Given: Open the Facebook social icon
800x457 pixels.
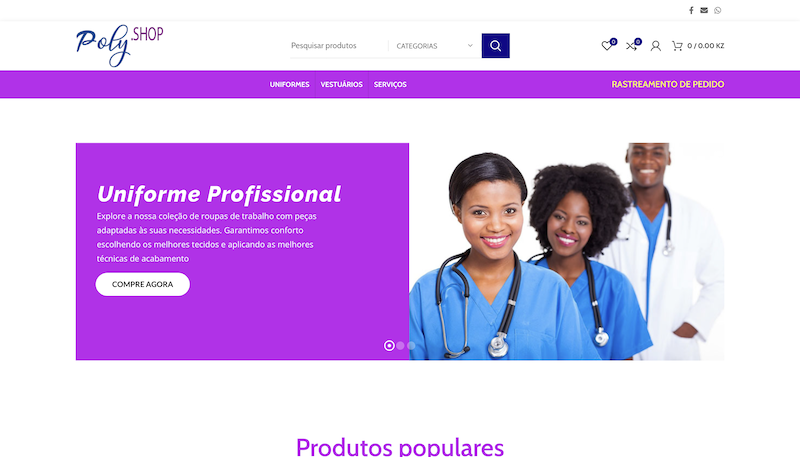Looking at the screenshot, I should coord(691,10).
